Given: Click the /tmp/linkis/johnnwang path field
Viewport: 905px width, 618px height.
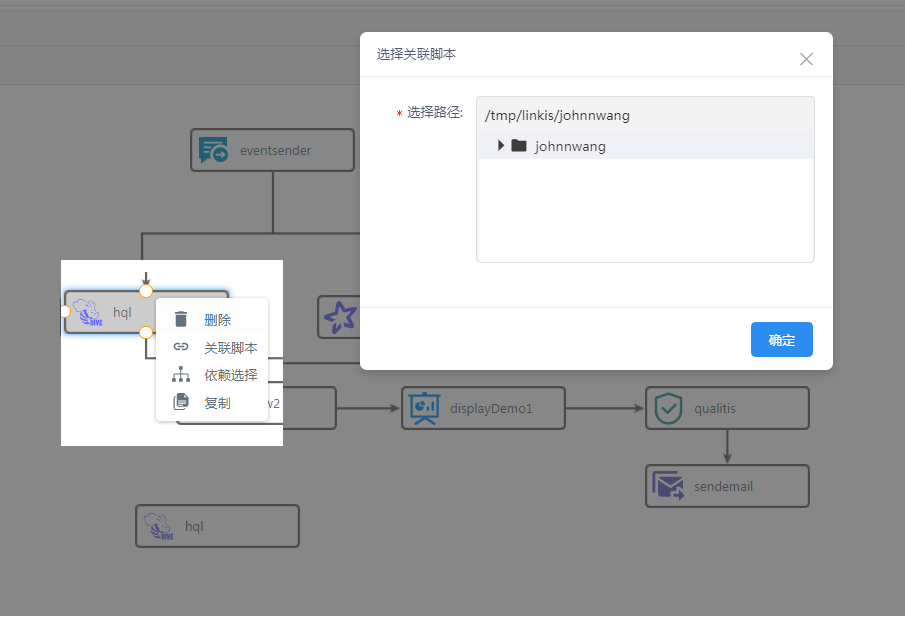Looking at the screenshot, I should [645, 114].
